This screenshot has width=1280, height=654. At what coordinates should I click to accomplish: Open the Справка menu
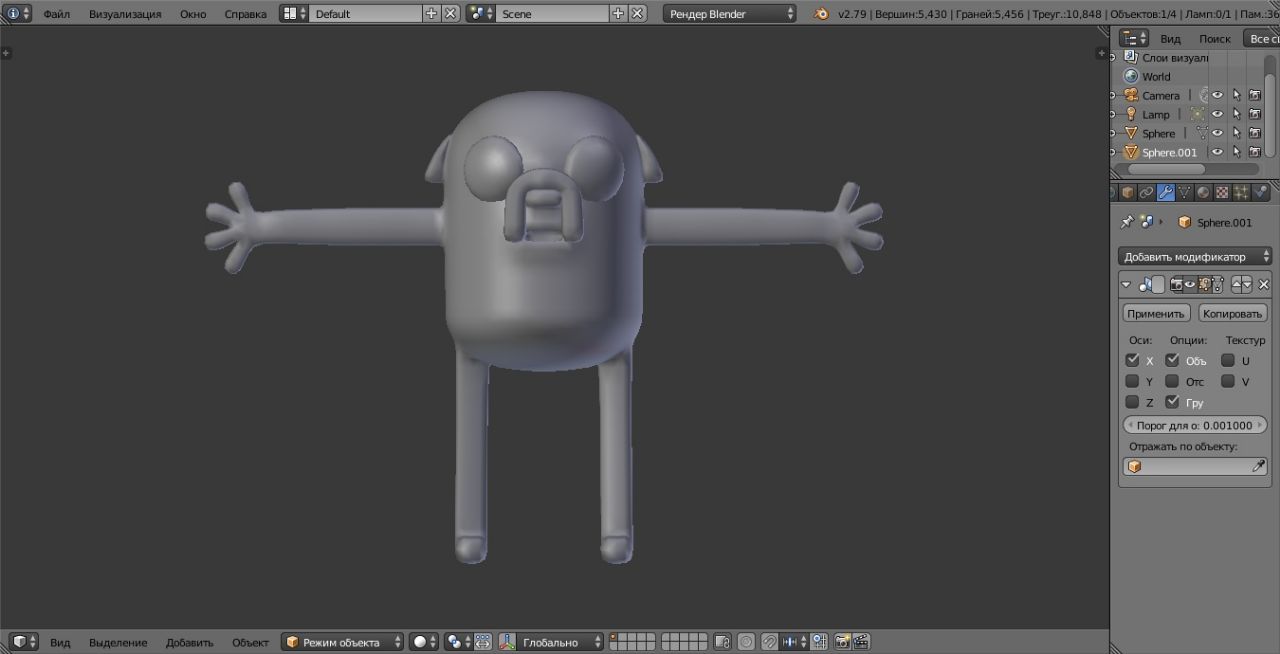(x=245, y=14)
